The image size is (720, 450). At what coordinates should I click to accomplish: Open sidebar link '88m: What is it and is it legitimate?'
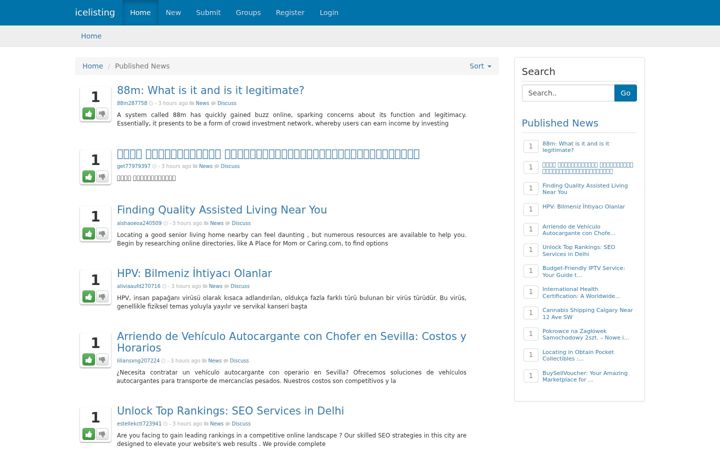click(x=576, y=147)
